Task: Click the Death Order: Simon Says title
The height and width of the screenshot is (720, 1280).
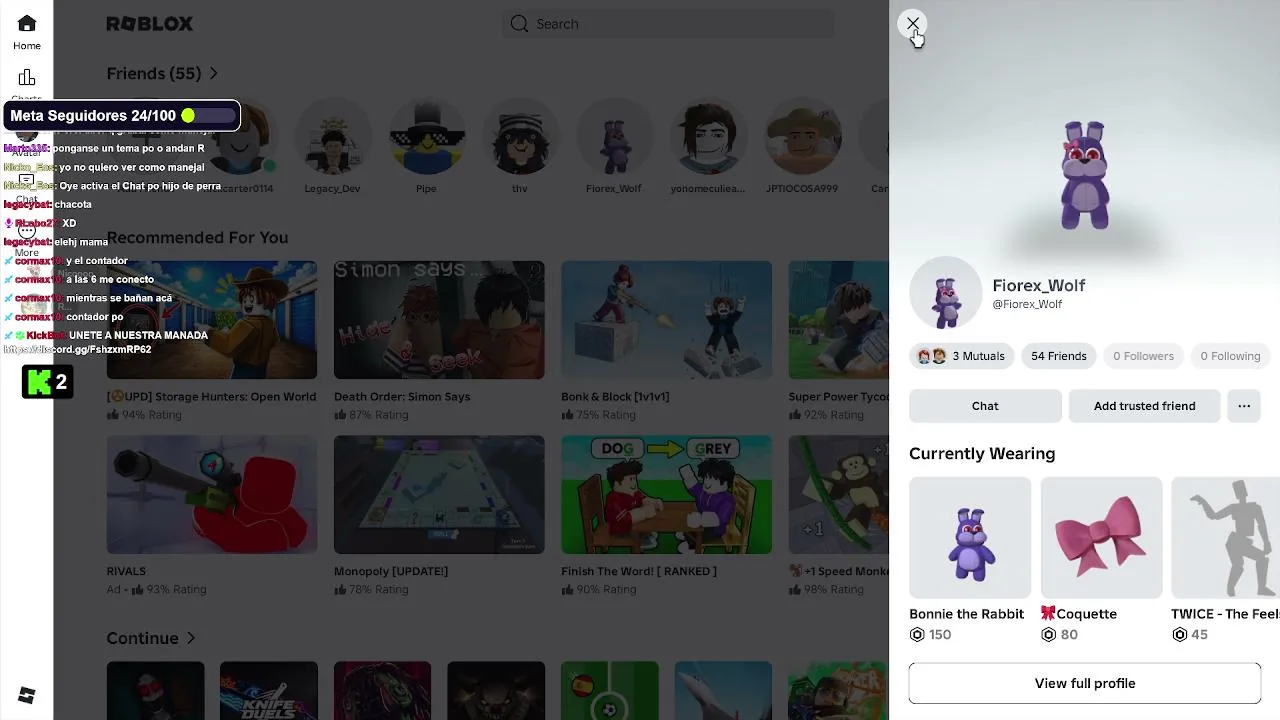Action: pyautogui.click(x=402, y=397)
